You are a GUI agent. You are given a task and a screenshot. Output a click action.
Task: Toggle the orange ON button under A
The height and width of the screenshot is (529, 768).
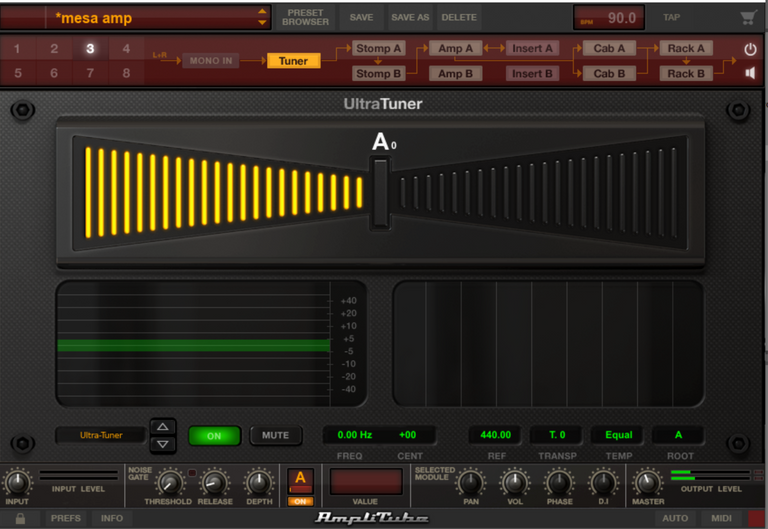click(300, 501)
